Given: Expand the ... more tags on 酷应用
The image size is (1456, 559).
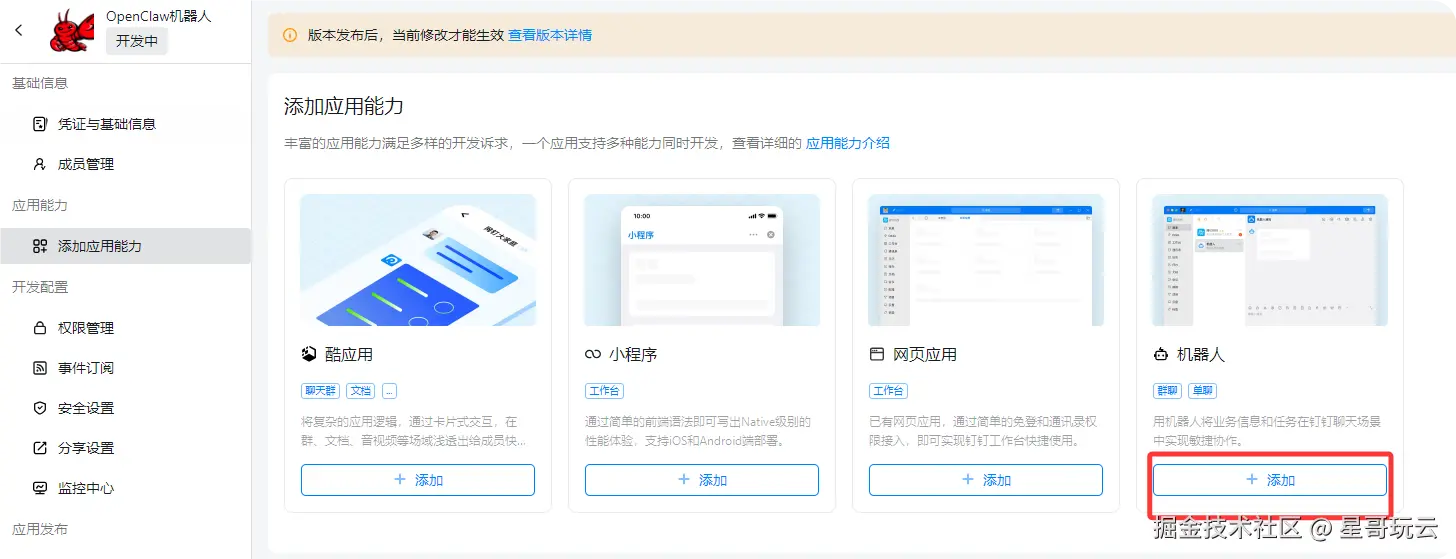Looking at the screenshot, I should [389, 391].
